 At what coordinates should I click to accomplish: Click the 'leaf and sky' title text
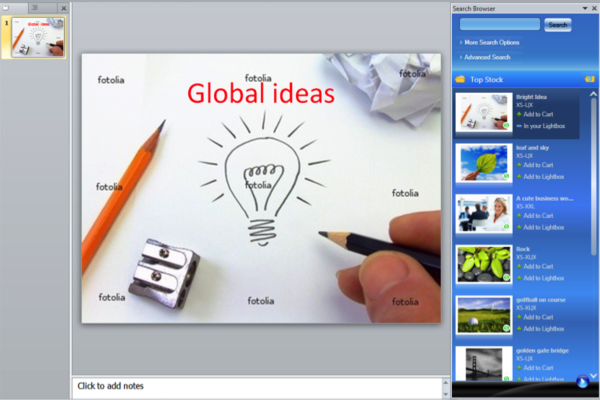click(x=532, y=148)
